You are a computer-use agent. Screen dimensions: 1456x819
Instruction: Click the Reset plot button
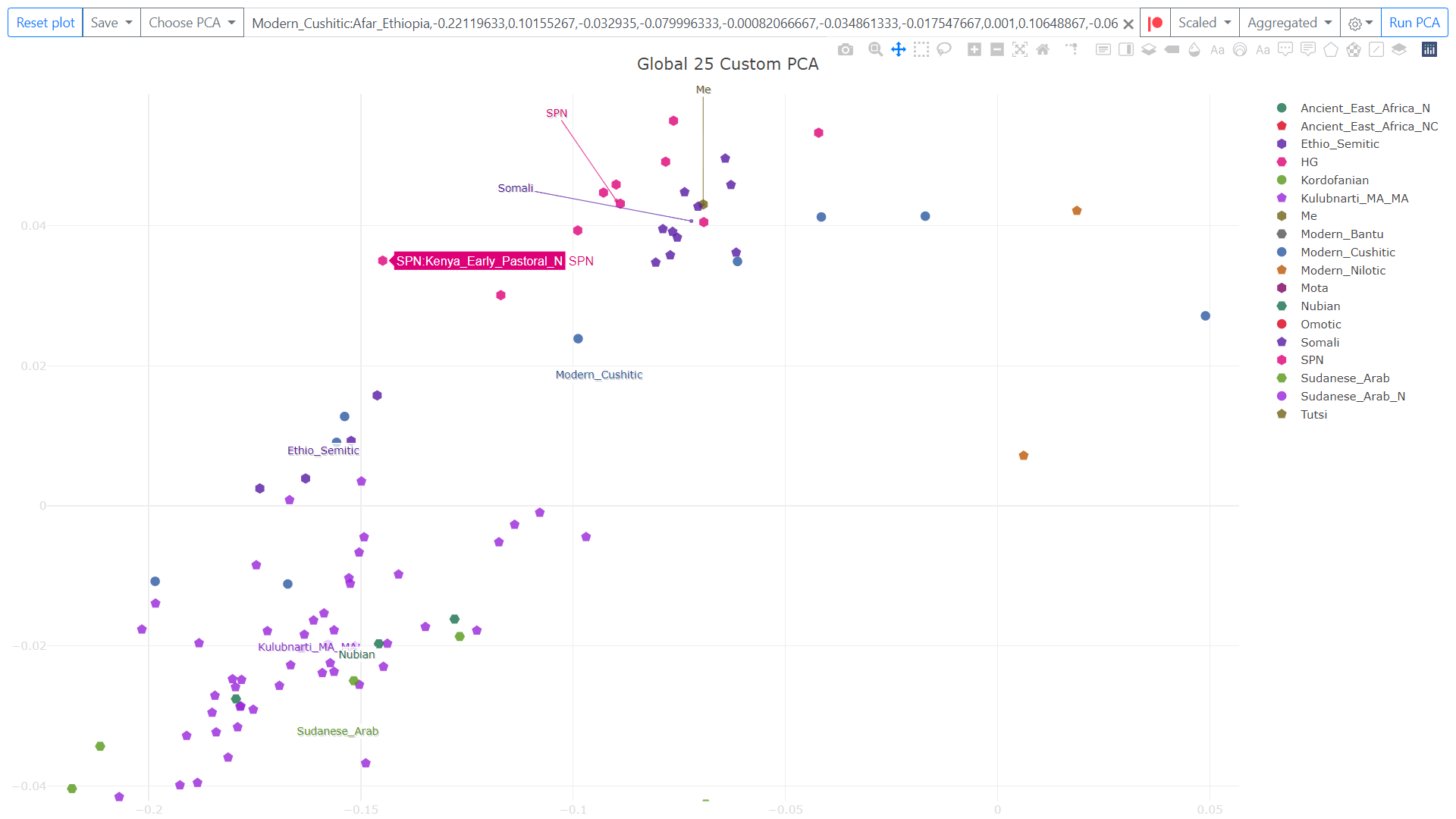[45, 23]
